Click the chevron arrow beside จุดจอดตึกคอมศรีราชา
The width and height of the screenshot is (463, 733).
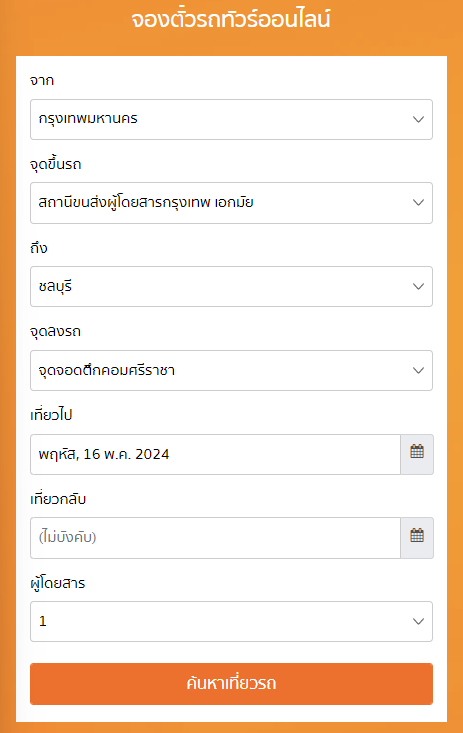coord(418,370)
